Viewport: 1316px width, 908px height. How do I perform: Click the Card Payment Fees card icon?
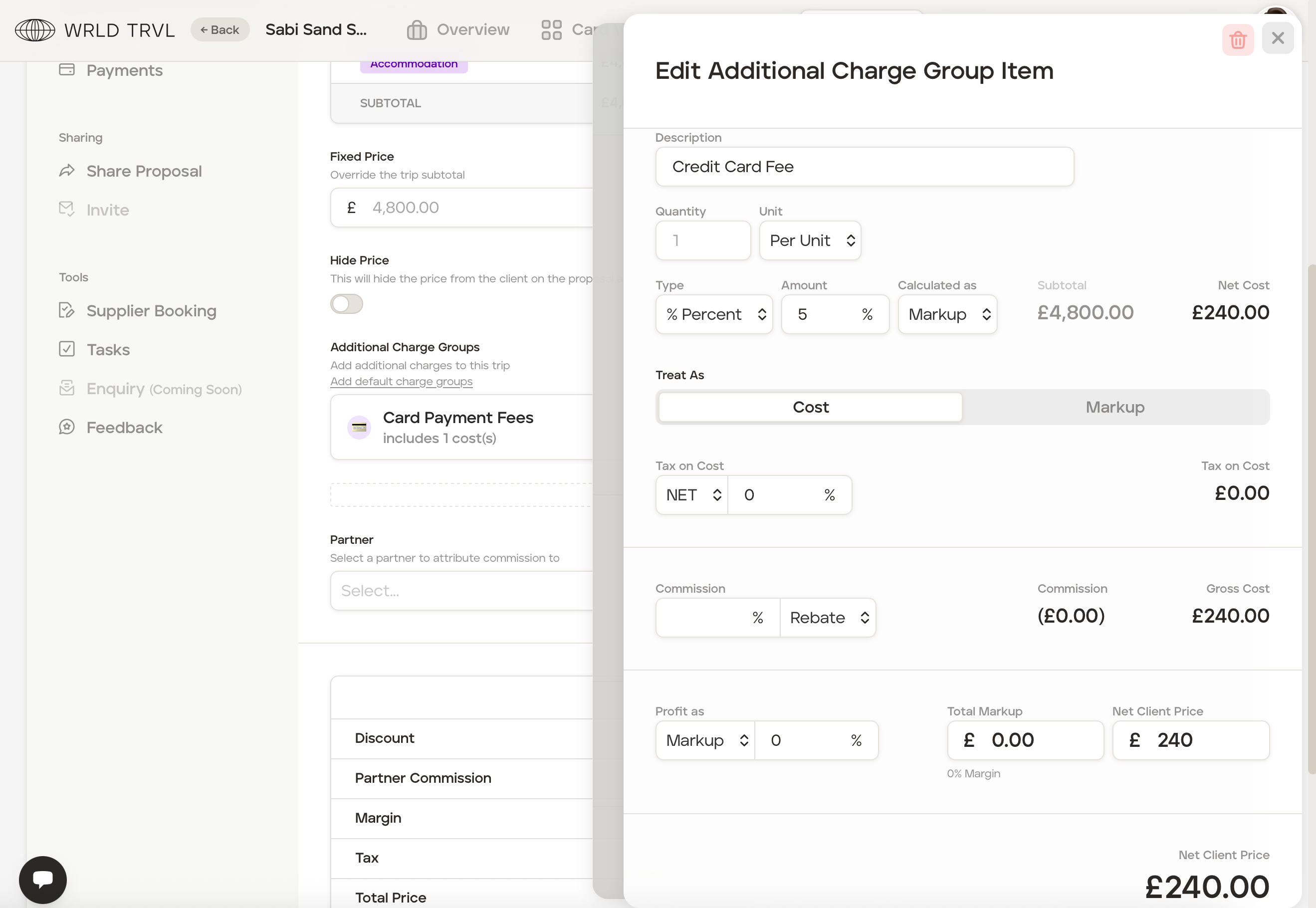tap(359, 427)
